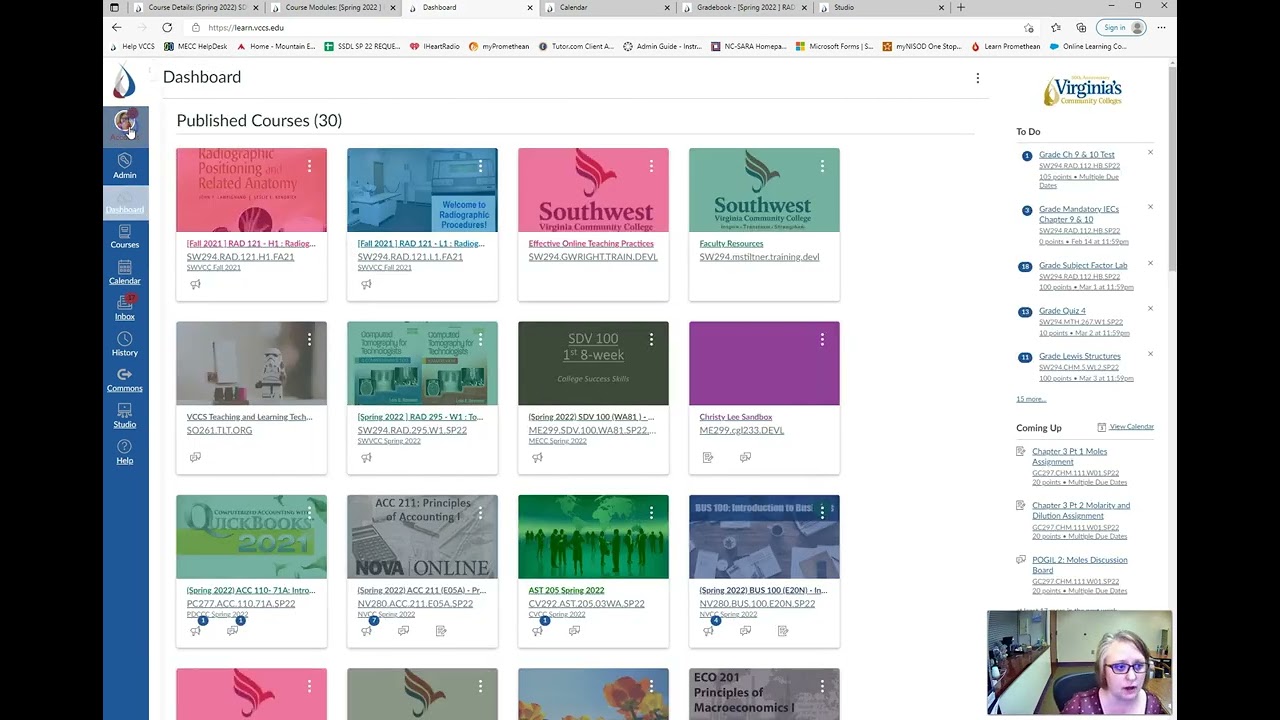Image resolution: width=1280 pixels, height=720 pixels.
Task: Open the Dashboard options kebab menu
Action: 978,78
